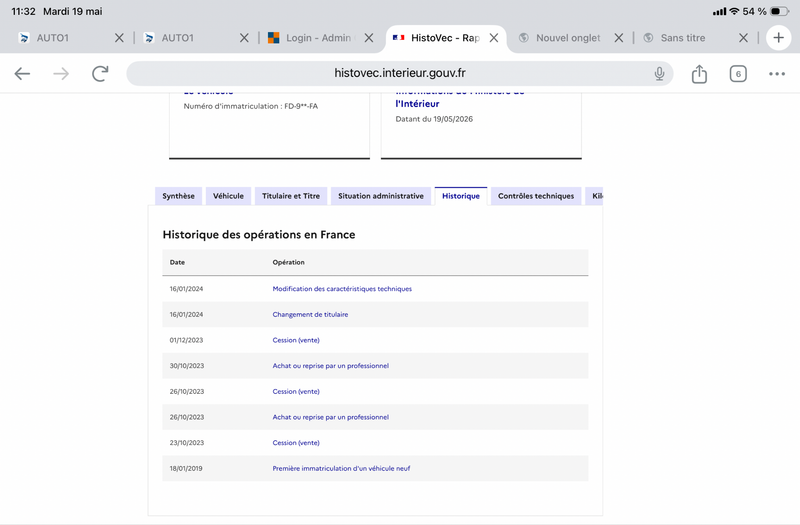This screenshot has height=525, width=800.
Task: Open the Véhicule tab
Action: click(228, 196)
